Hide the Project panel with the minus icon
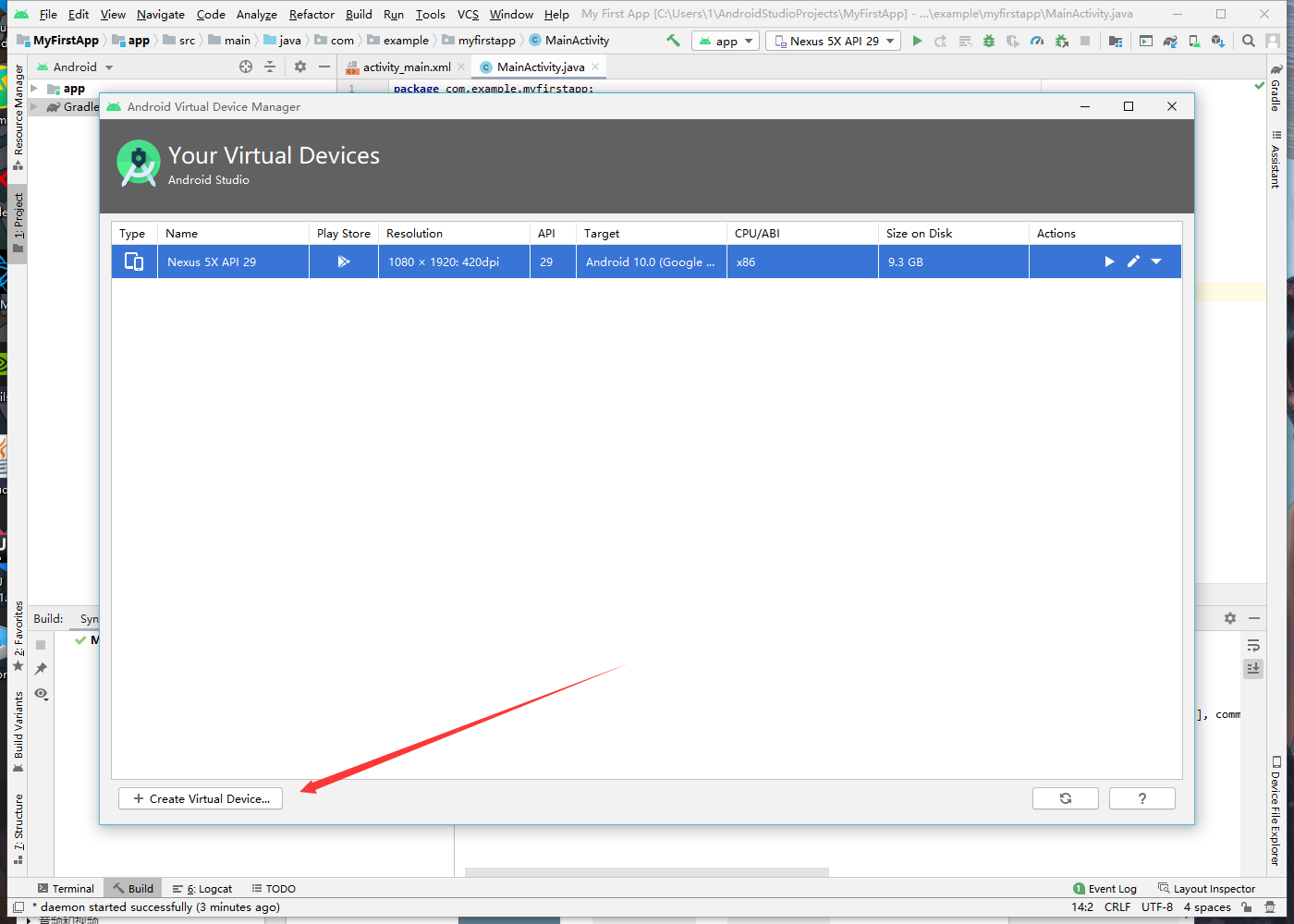The height and width of the screenshot is (924, 1294). 323,67
